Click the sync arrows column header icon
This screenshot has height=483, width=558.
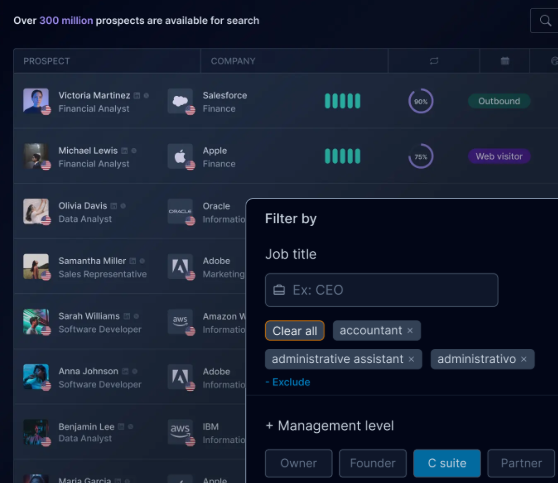pos(434,61)
